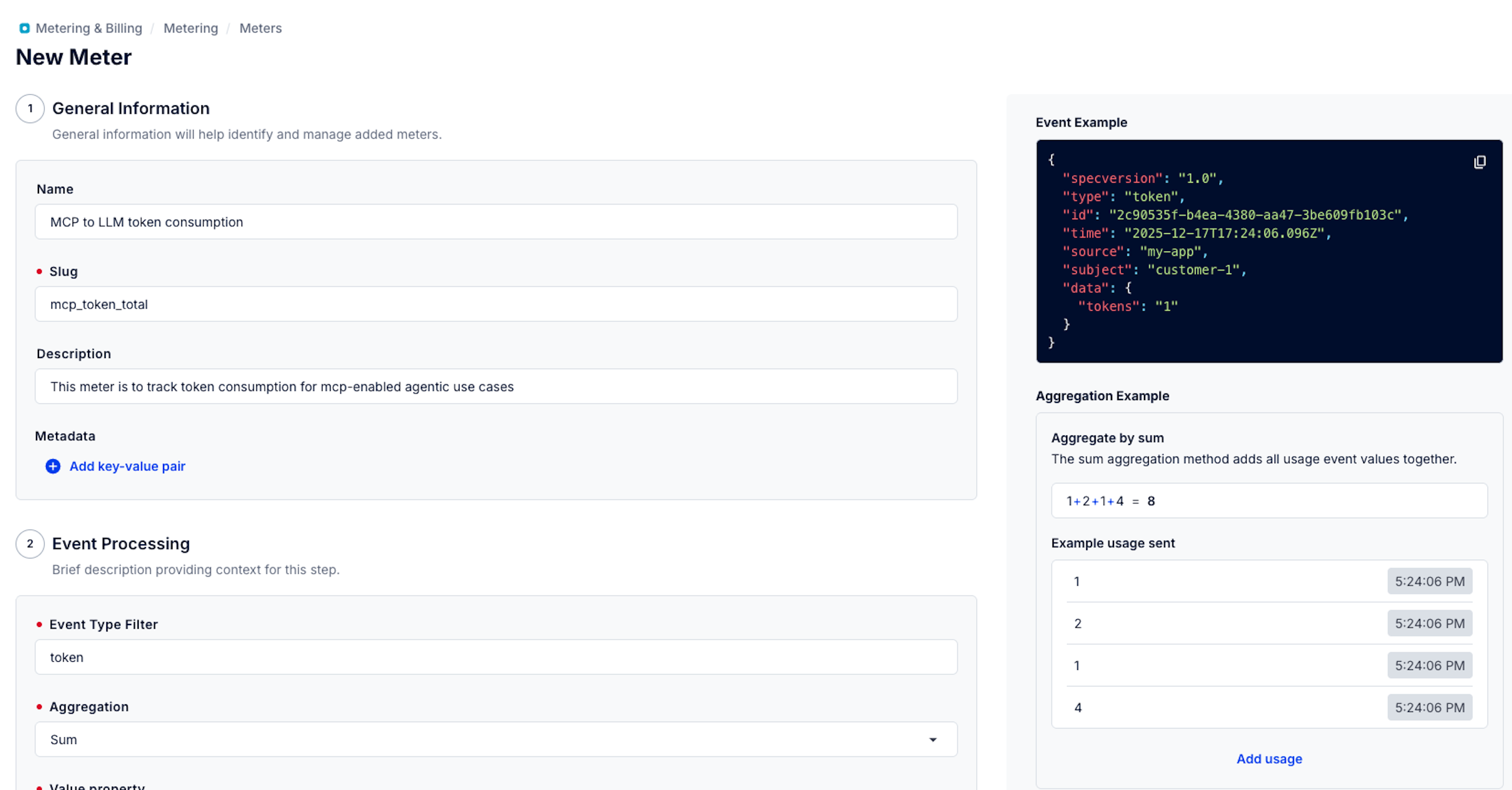Click step 2 Event Processing circle
Image resolution: width=1512 pixels, height=790 pixels.
tap(30, 544)
